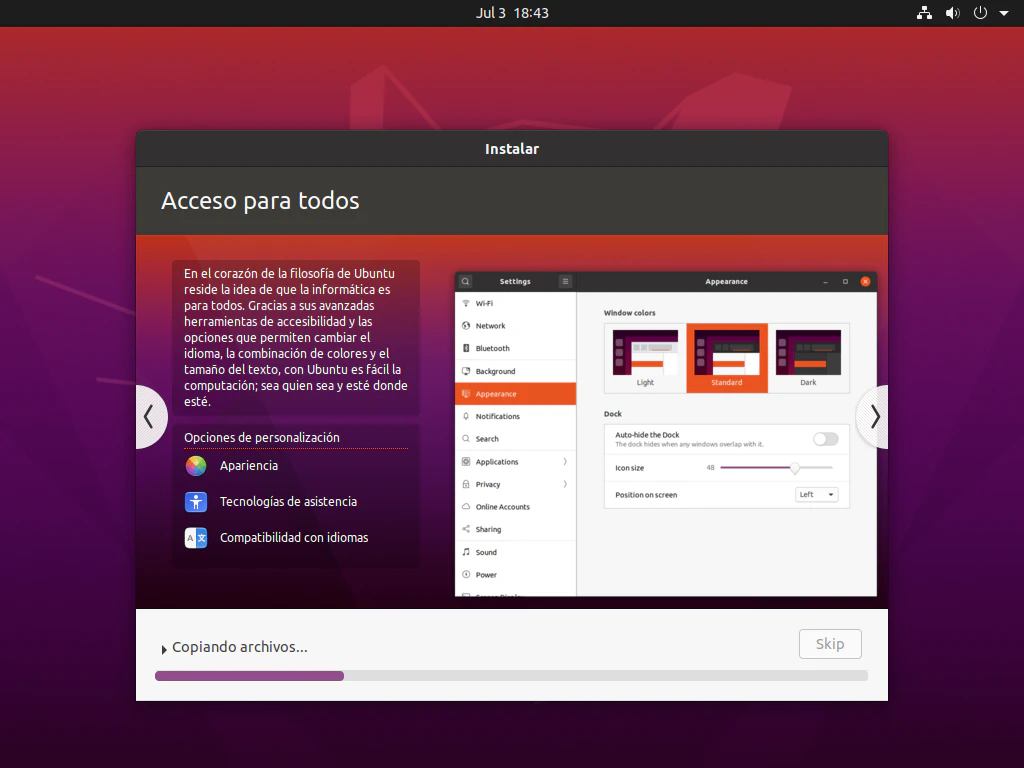Select Background in the Settings sidebar
The image size is (1024, 768).
click(515, 372)
